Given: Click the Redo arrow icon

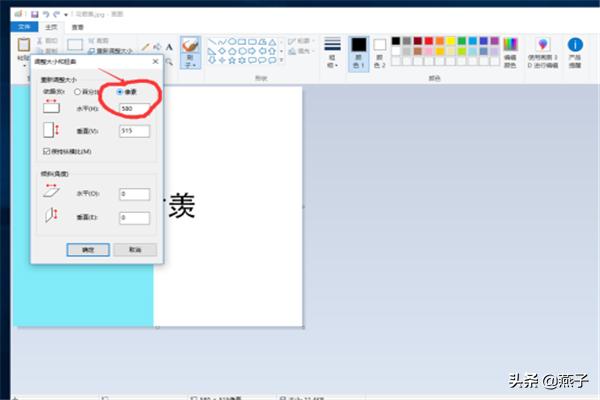Looking at the screenshot, I should tap(57, 15).
